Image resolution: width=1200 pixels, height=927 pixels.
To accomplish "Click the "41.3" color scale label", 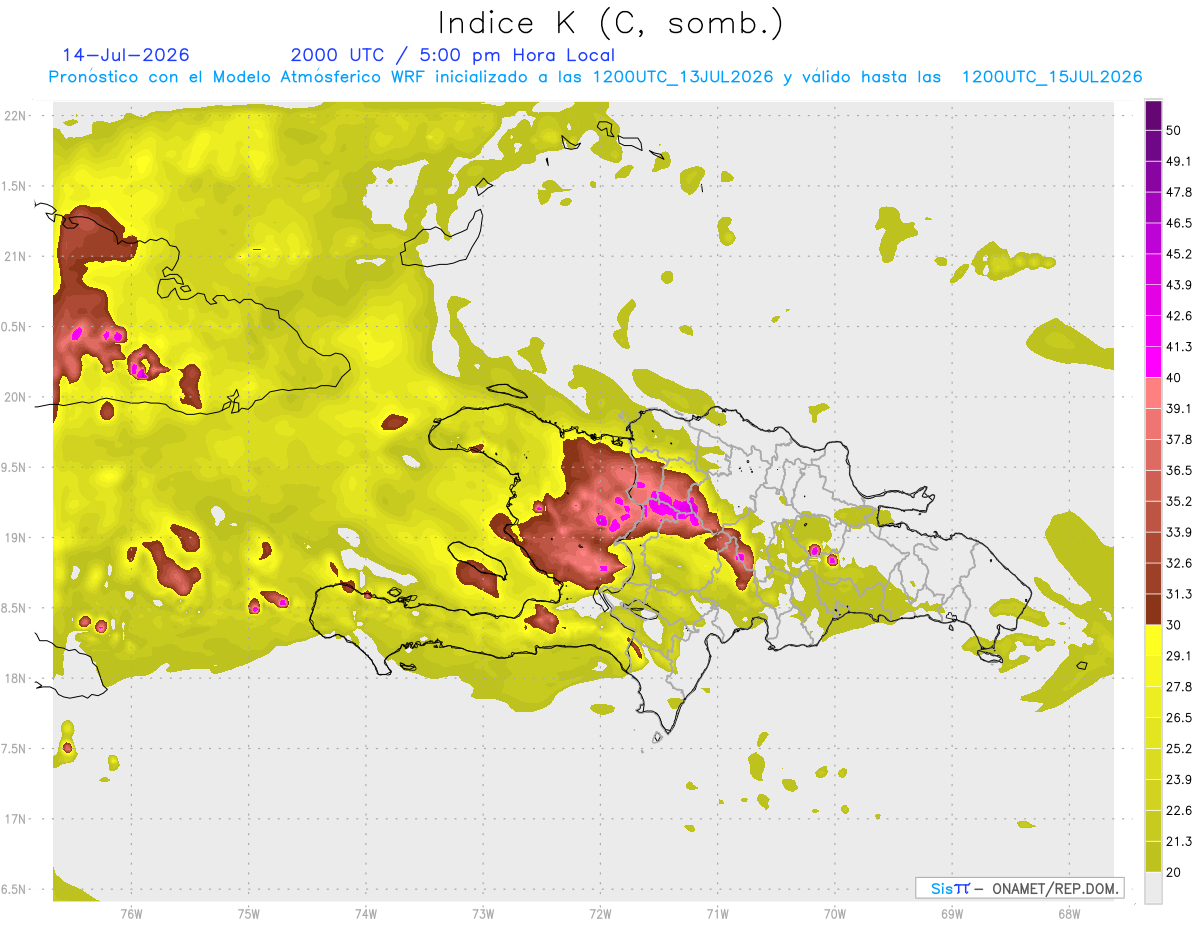I will [x=1178, y=347].
